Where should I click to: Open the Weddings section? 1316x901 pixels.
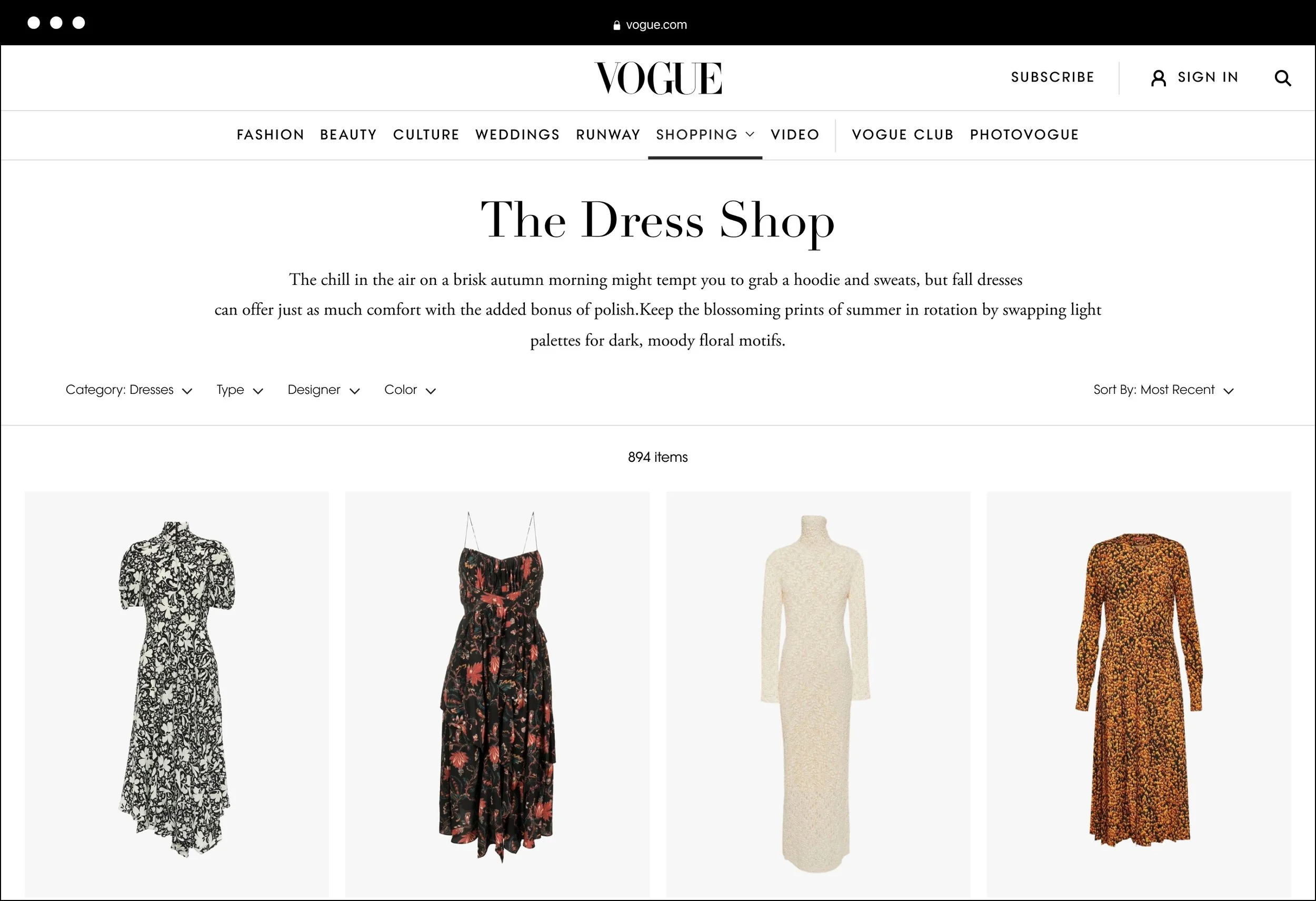pos(517,135)
